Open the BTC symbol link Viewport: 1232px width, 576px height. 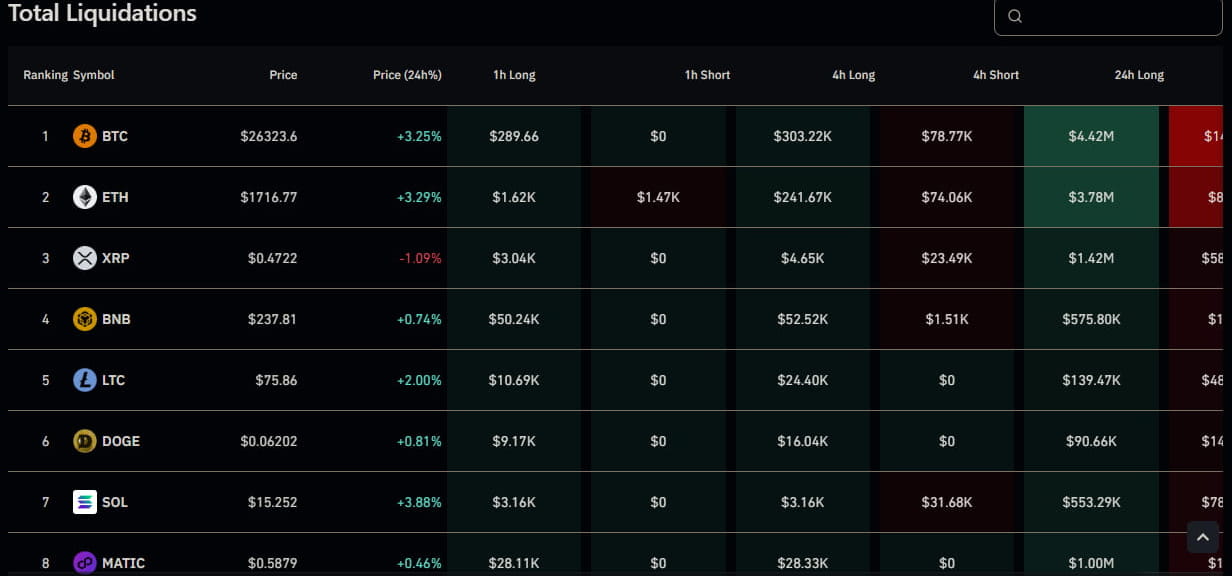point(115,136)
